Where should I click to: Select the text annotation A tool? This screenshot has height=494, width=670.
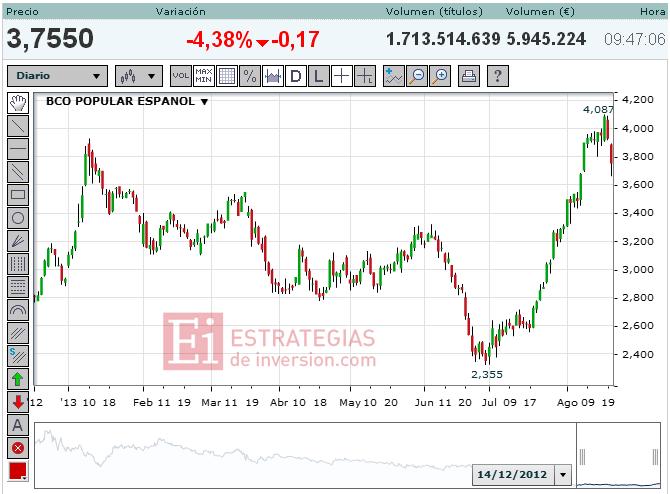point(18,425)
